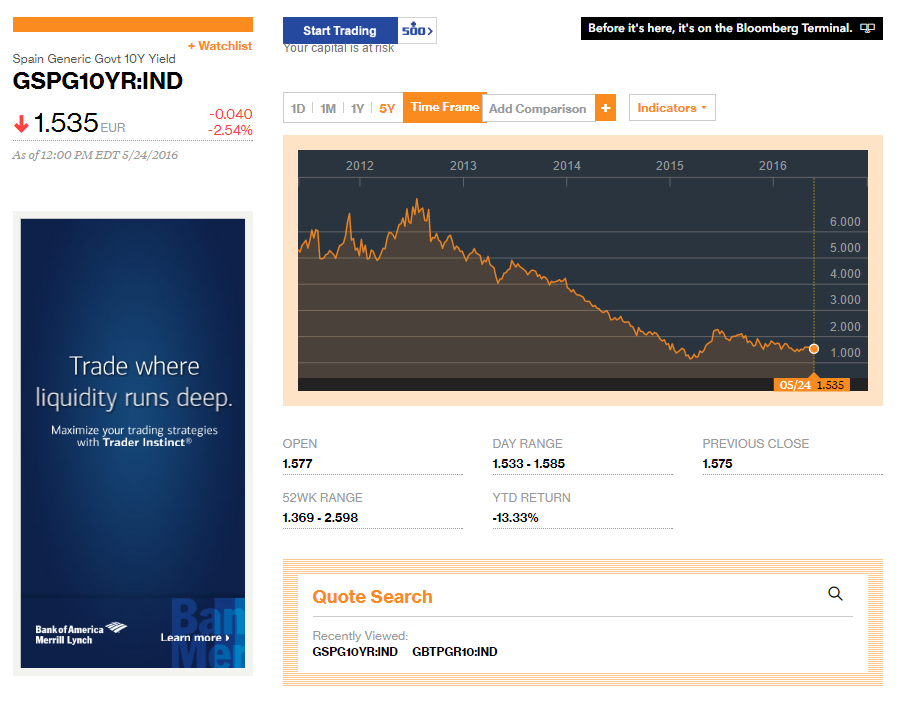
Task: Click the 1.535 current yield value
Action: point(66,123)
